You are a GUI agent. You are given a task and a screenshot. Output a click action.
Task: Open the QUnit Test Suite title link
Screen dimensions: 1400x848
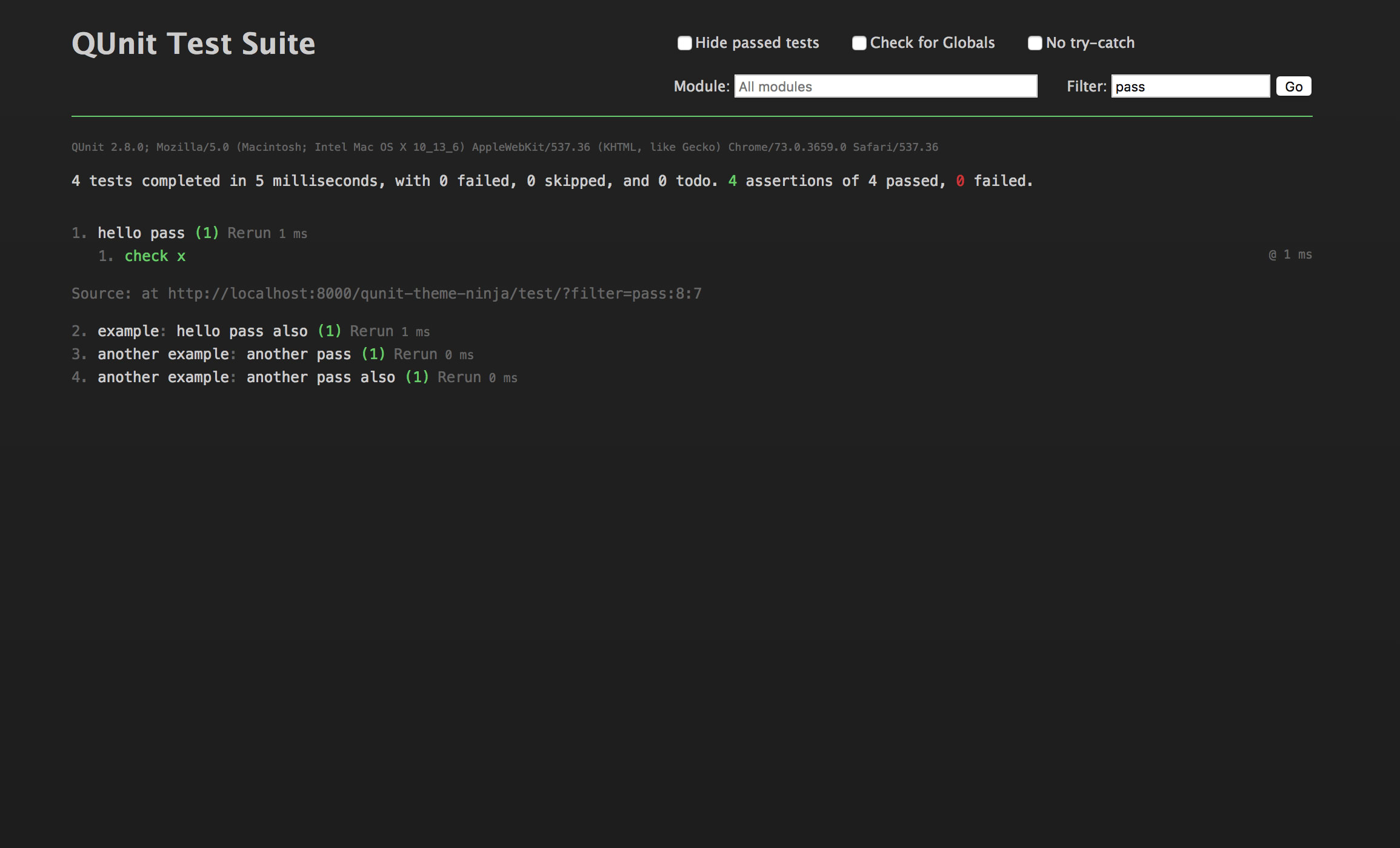[x=193, y=44]
